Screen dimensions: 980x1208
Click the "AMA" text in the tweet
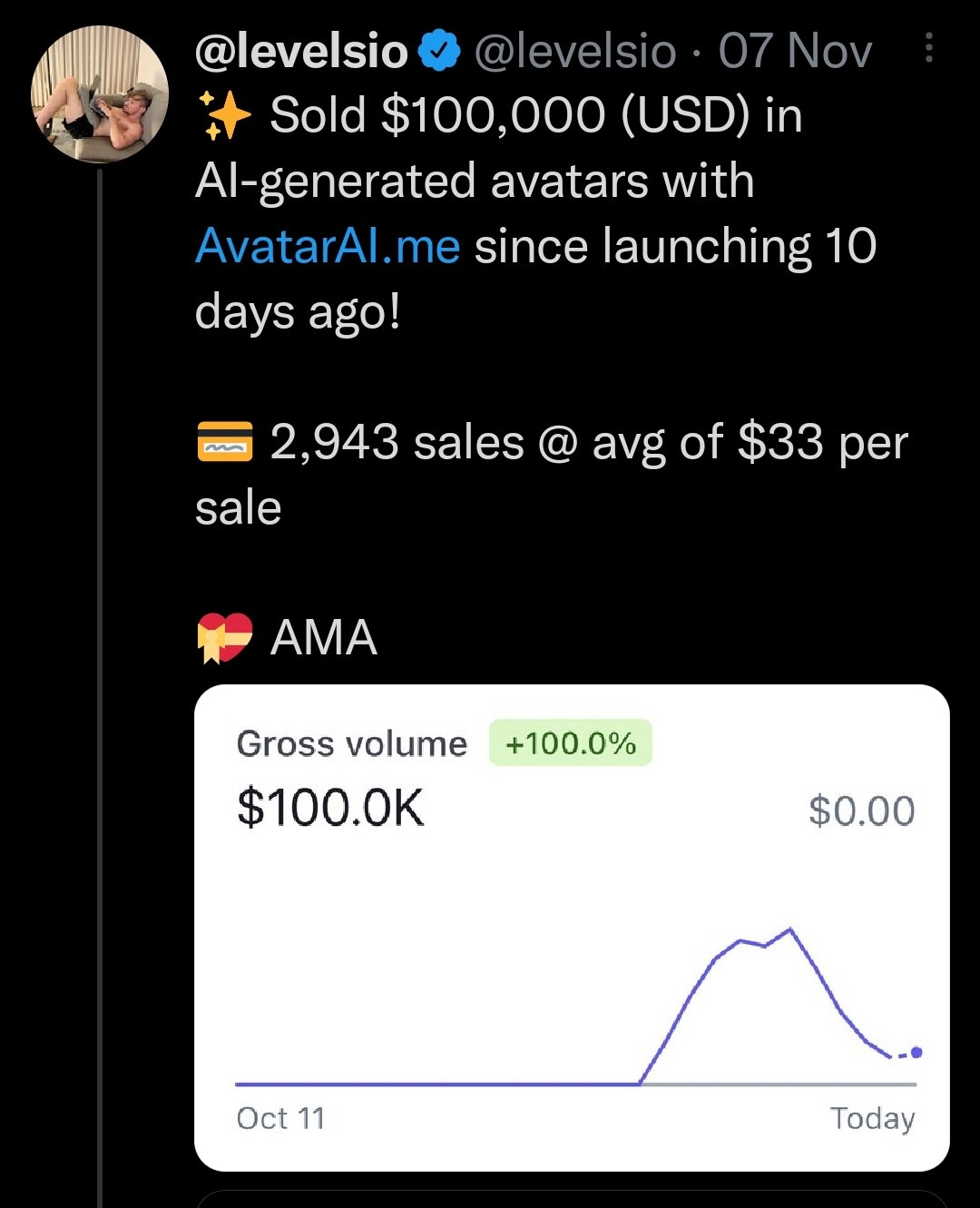(x=323, y=637)
